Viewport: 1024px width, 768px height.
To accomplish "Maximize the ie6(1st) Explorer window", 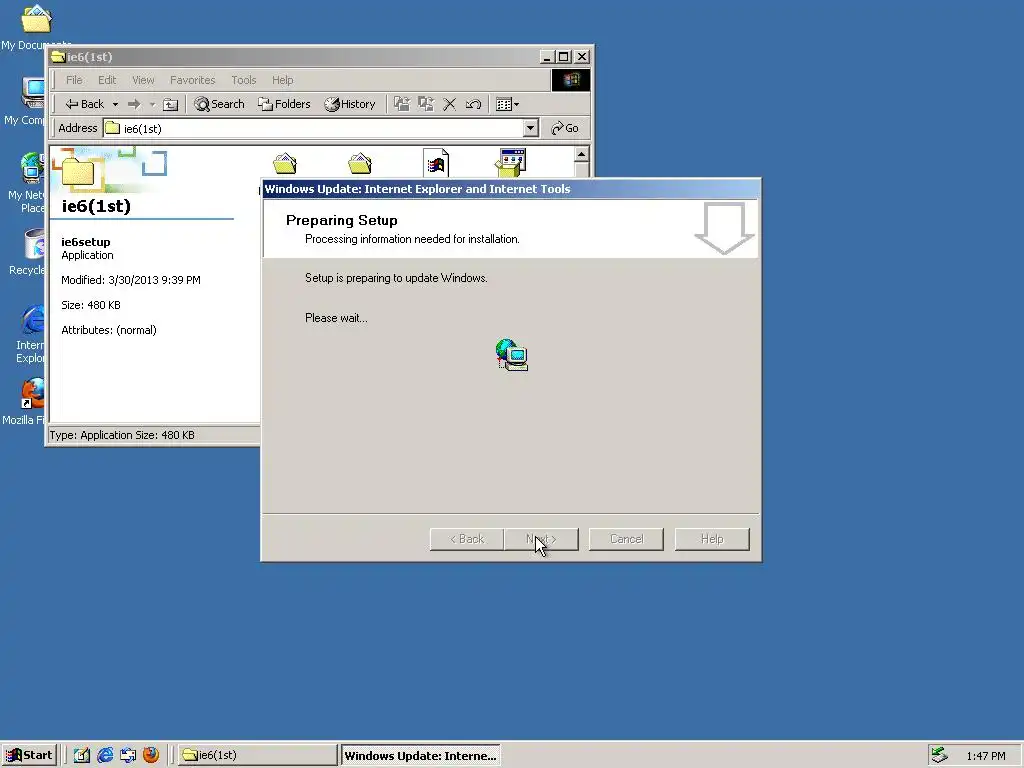I will point(564,57).
